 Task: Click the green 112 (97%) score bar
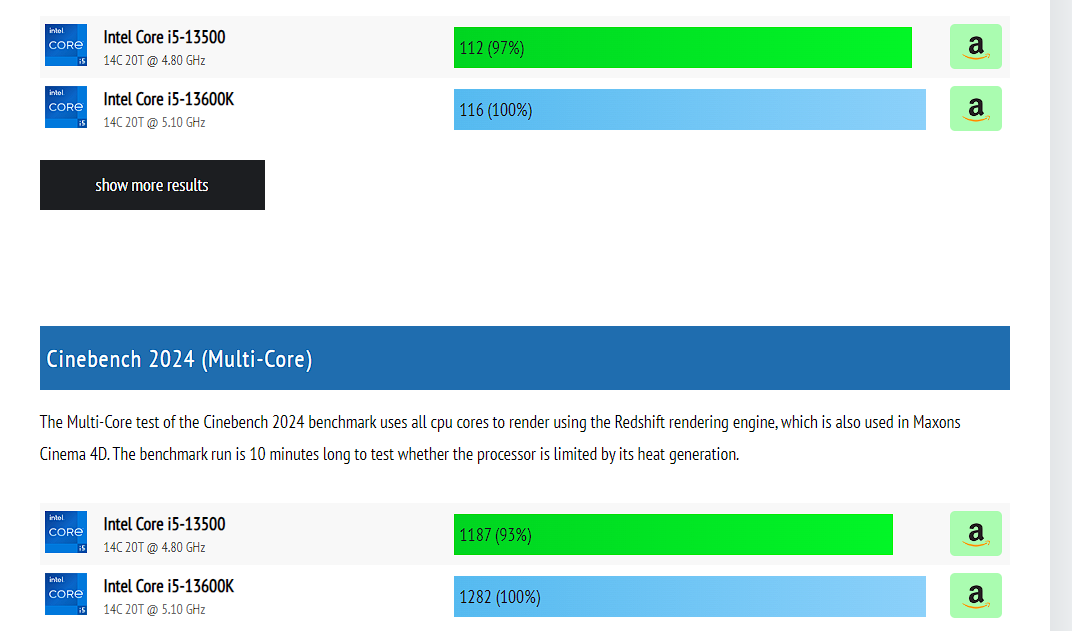point(682,47)
